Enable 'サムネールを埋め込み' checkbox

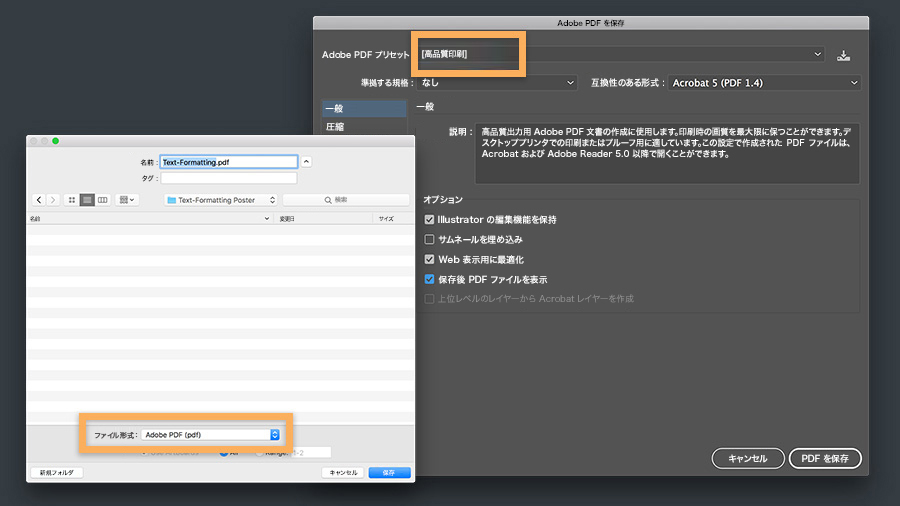click(x=429, y=239)
